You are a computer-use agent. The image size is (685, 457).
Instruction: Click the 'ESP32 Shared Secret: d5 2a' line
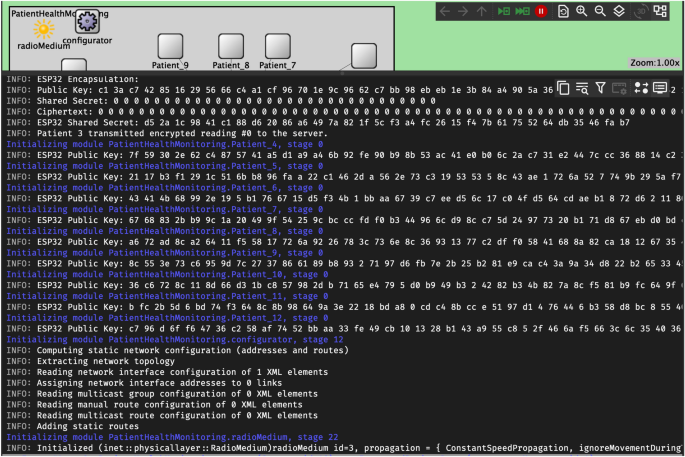tap(318, 123)
